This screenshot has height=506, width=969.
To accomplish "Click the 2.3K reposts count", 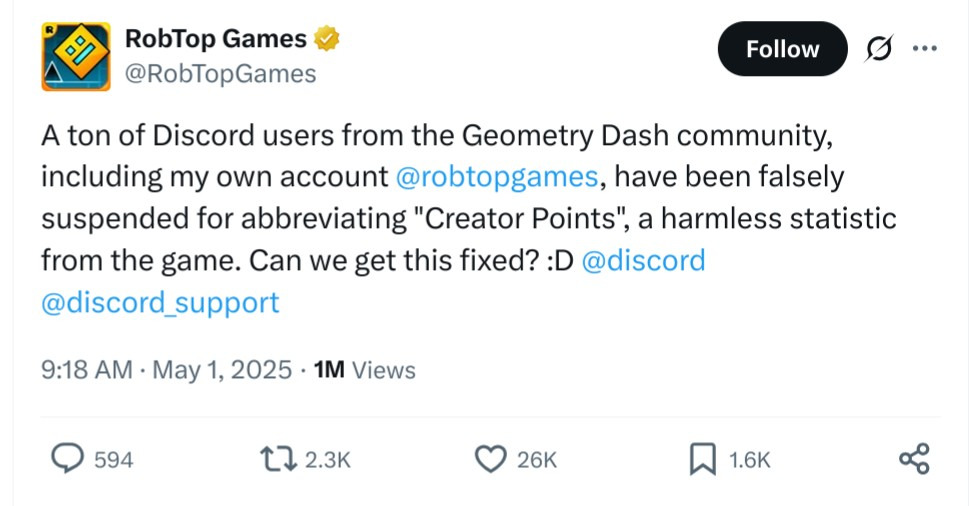I will click(x=327, y=460).
